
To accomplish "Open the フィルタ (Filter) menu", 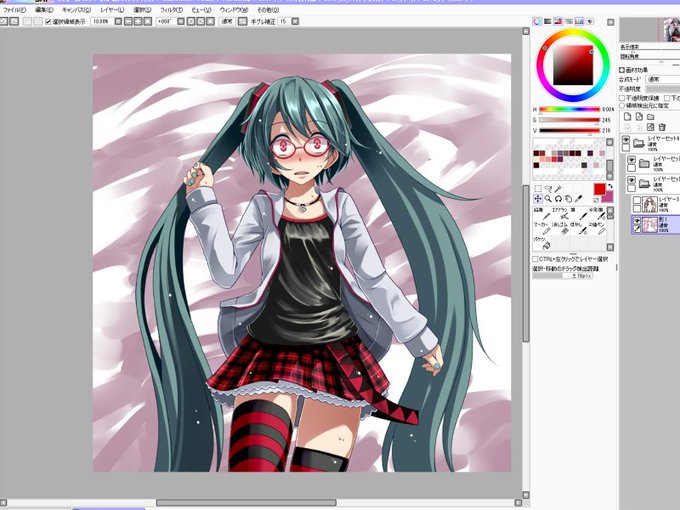I will [x=171, y=10].
